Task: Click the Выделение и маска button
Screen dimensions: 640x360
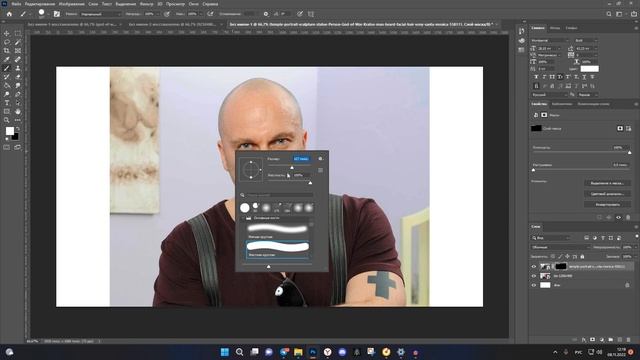Action: (x=607, y=183)
